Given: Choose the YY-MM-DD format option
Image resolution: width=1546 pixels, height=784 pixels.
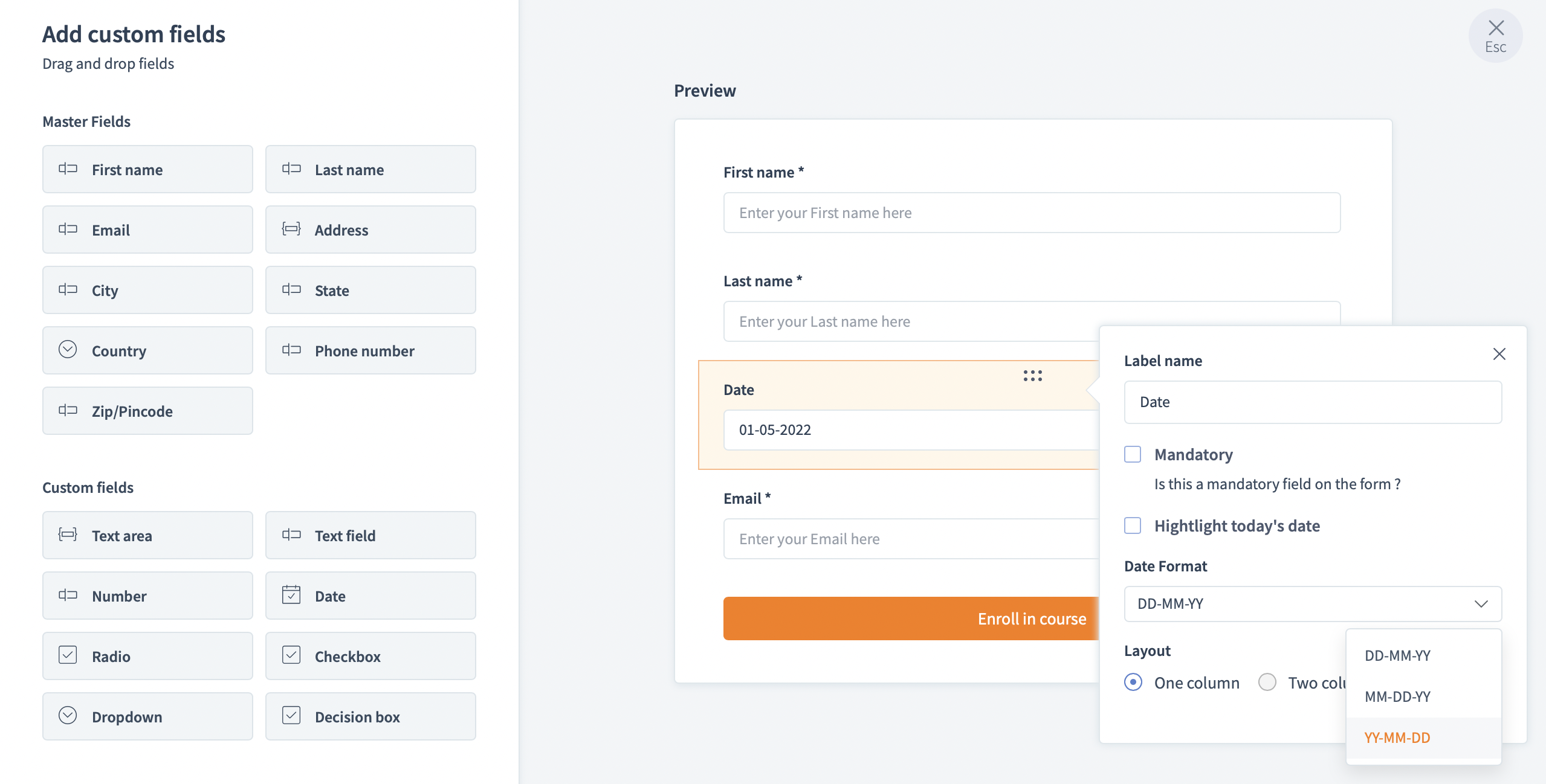Looking at the screenshot, I should (x=1397, y=737).
